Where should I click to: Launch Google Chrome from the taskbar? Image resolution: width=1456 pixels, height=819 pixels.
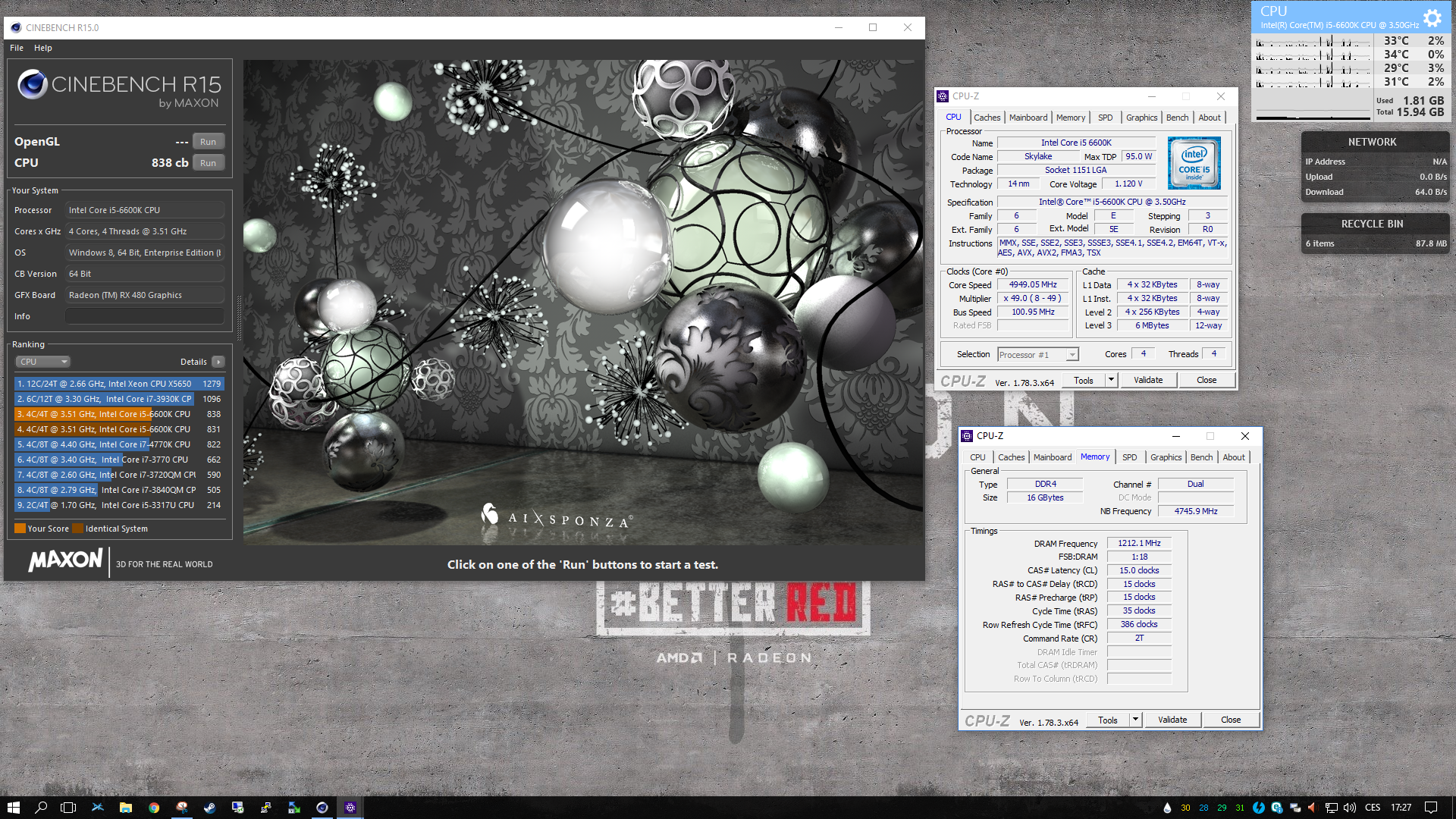coord(154,808)
